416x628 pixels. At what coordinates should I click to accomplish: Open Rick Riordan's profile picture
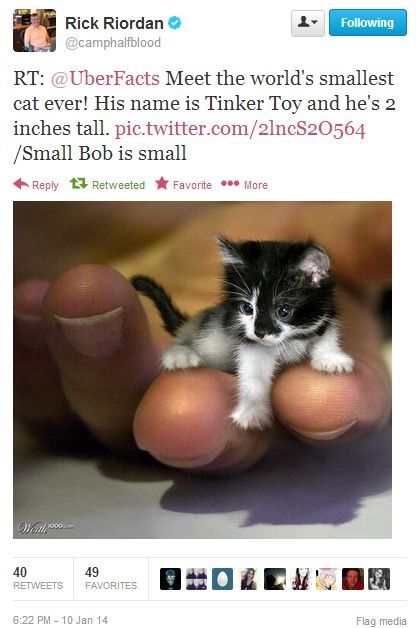(34, 31)
